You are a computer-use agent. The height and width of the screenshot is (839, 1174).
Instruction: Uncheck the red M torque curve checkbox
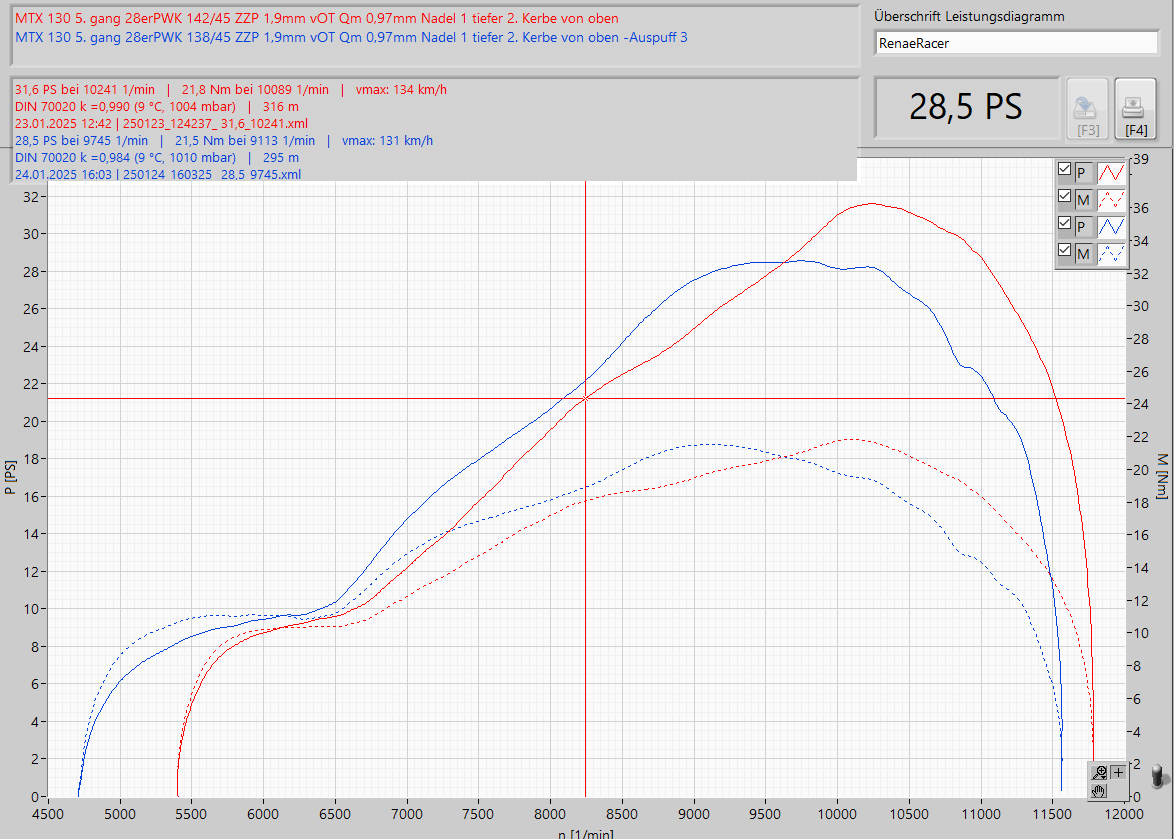1065,198
